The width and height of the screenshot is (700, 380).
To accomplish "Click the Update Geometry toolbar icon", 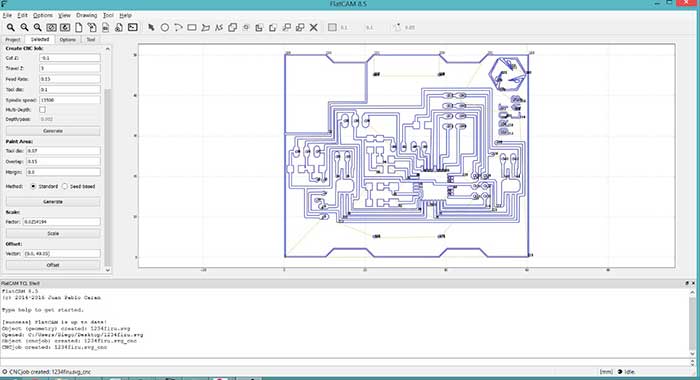I will pyautogui.click(x=105, y=27).
